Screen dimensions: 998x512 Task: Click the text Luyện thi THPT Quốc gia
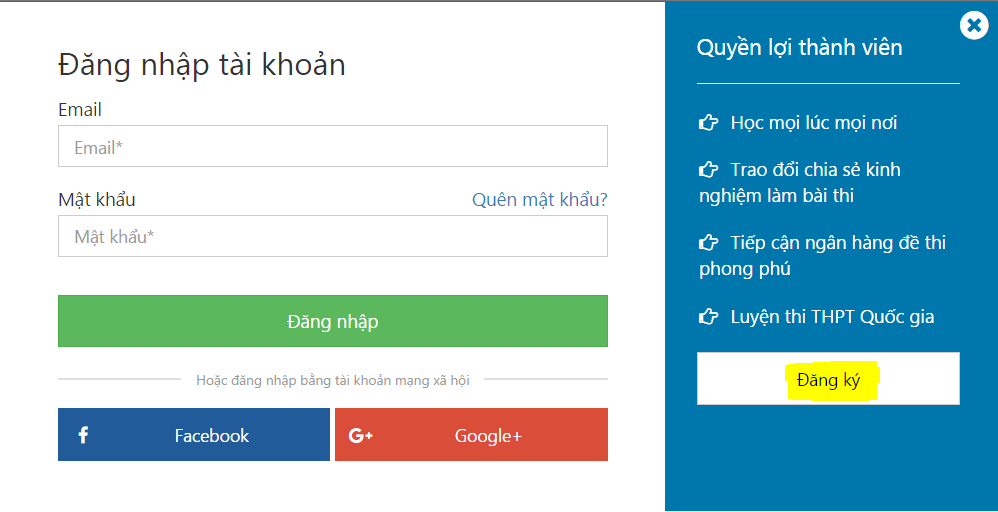click(x=833, y=316)
